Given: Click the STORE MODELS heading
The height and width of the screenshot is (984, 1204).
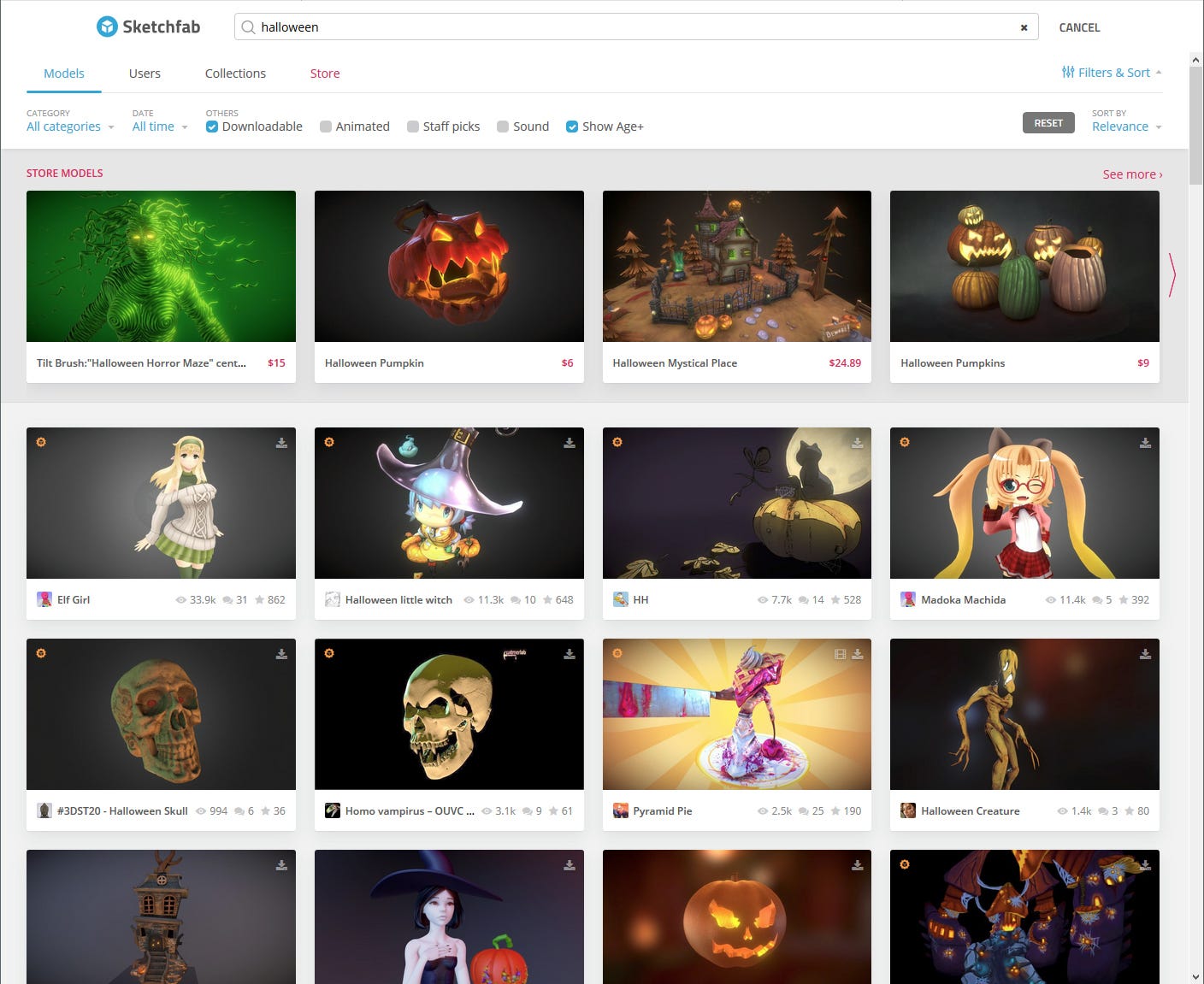Looking at the screenshot, I should click(x=65, y=174).
